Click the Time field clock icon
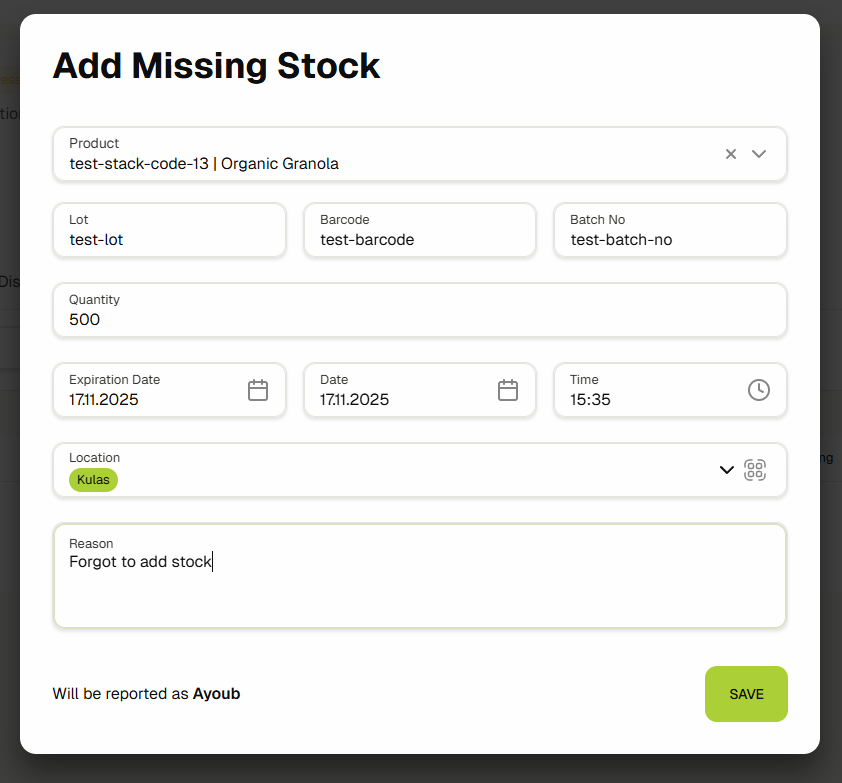Image resolution: width=842 pixels, height=783 pixels. [759, 390]
